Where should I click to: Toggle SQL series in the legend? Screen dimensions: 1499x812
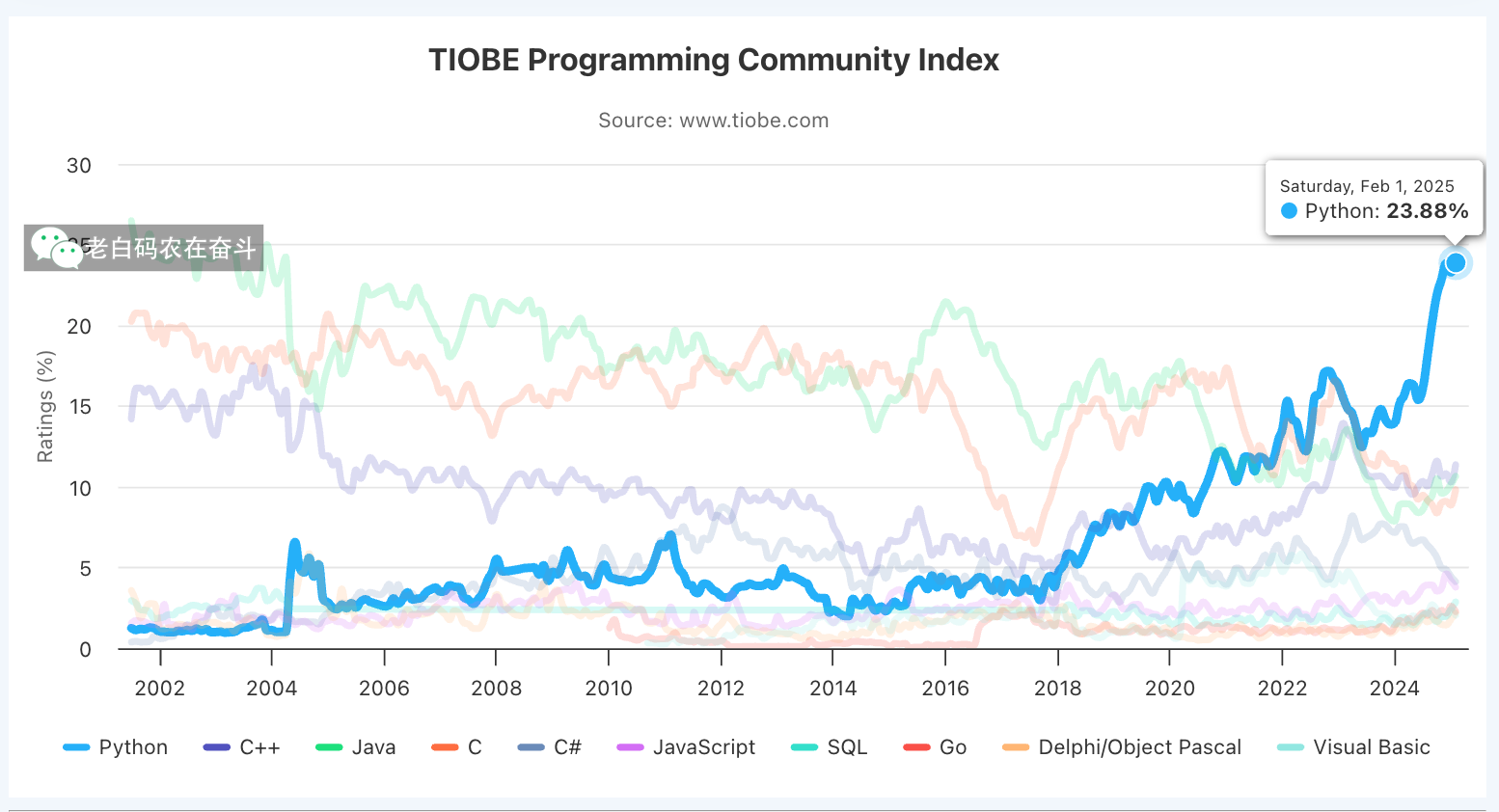pos(830,747)
